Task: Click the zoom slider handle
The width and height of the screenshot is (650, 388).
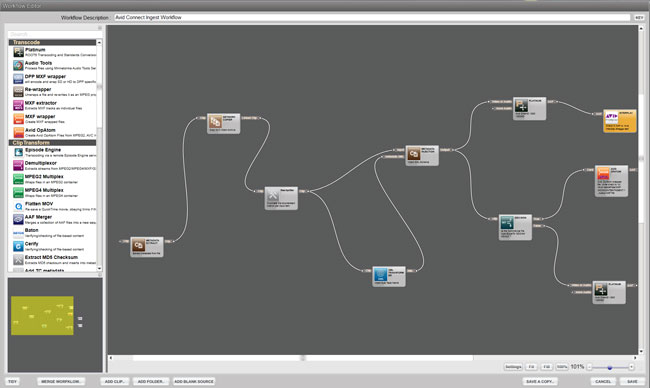Action: tap(610, 367)
